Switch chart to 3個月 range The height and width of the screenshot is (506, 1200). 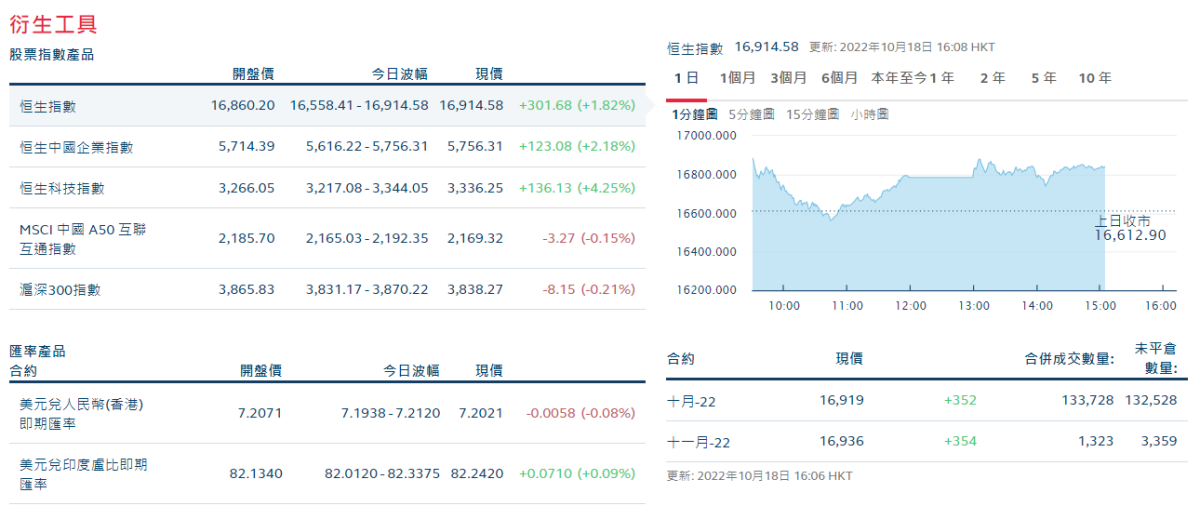[x=788, y=78]
